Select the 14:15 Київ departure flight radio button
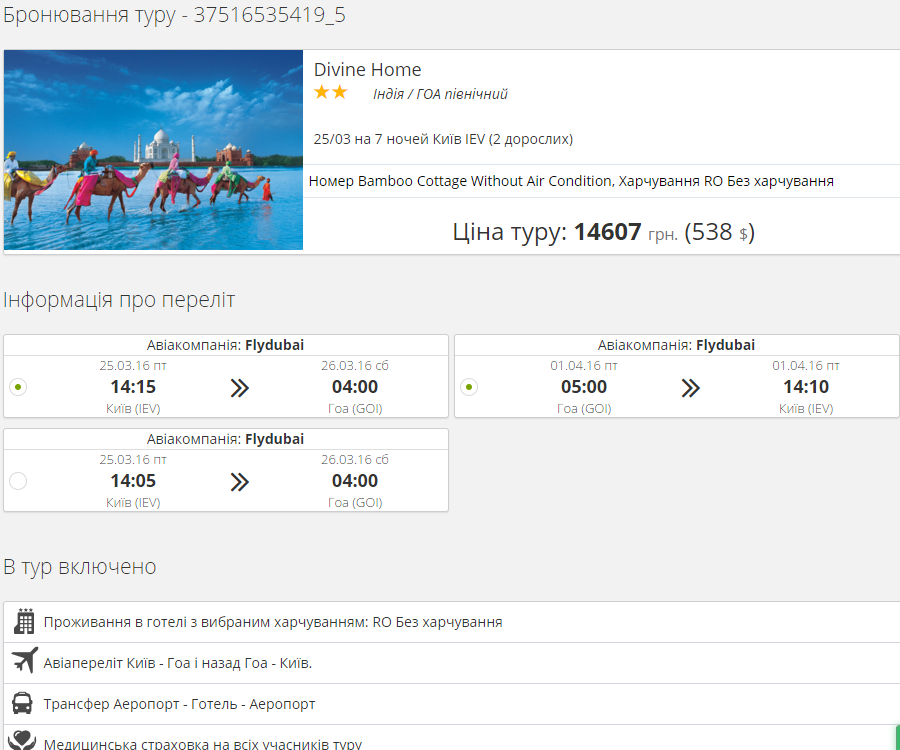The height and width of the screenshot is (750, 900). click(18, 387)
